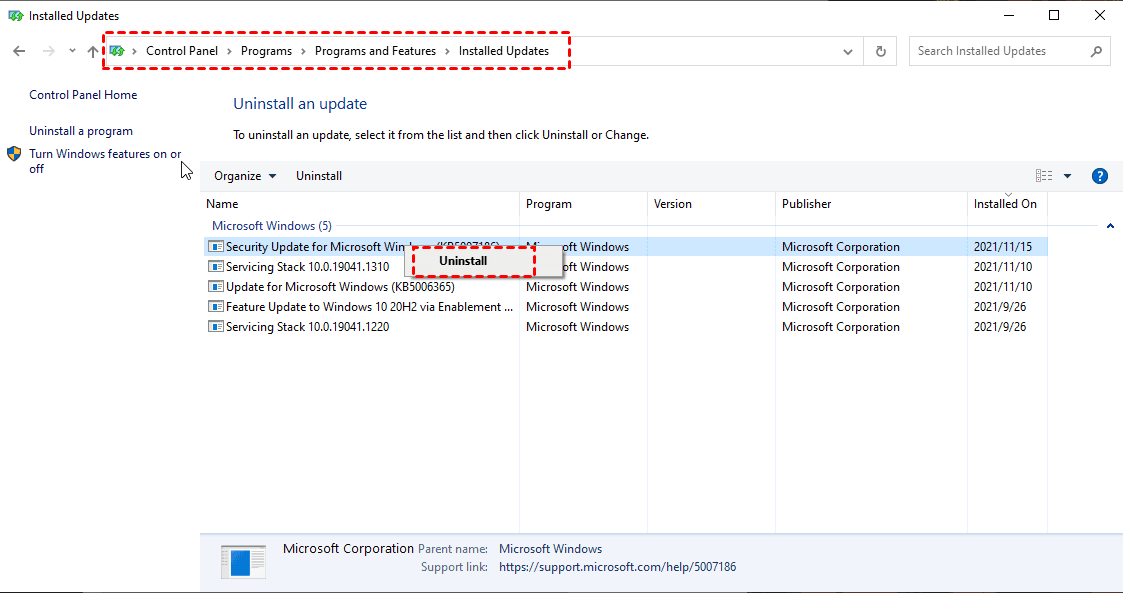Click the forward navigation arrow
The height and width of the screenshot is (593, 1123).
click(x=49, y=51)
